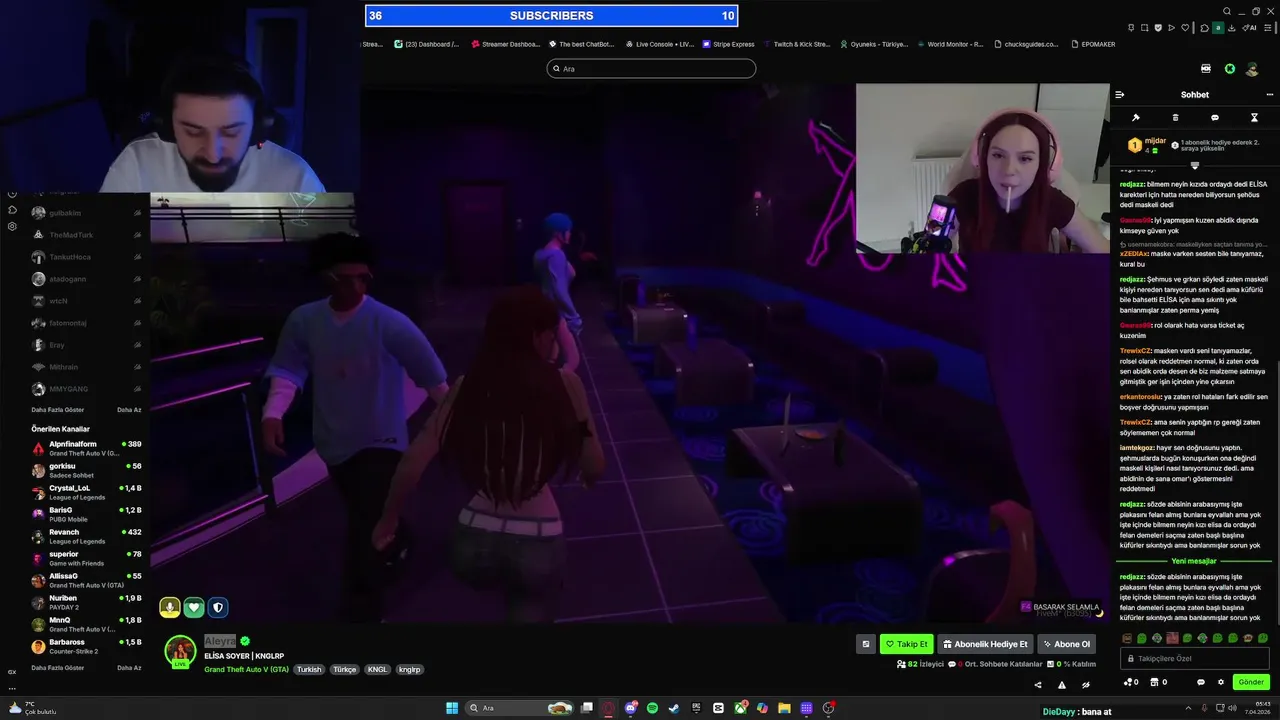The height and width of the screenshot is (720, 1280).
Task: Open BarisG recommended channel
Action: point(86,514)
